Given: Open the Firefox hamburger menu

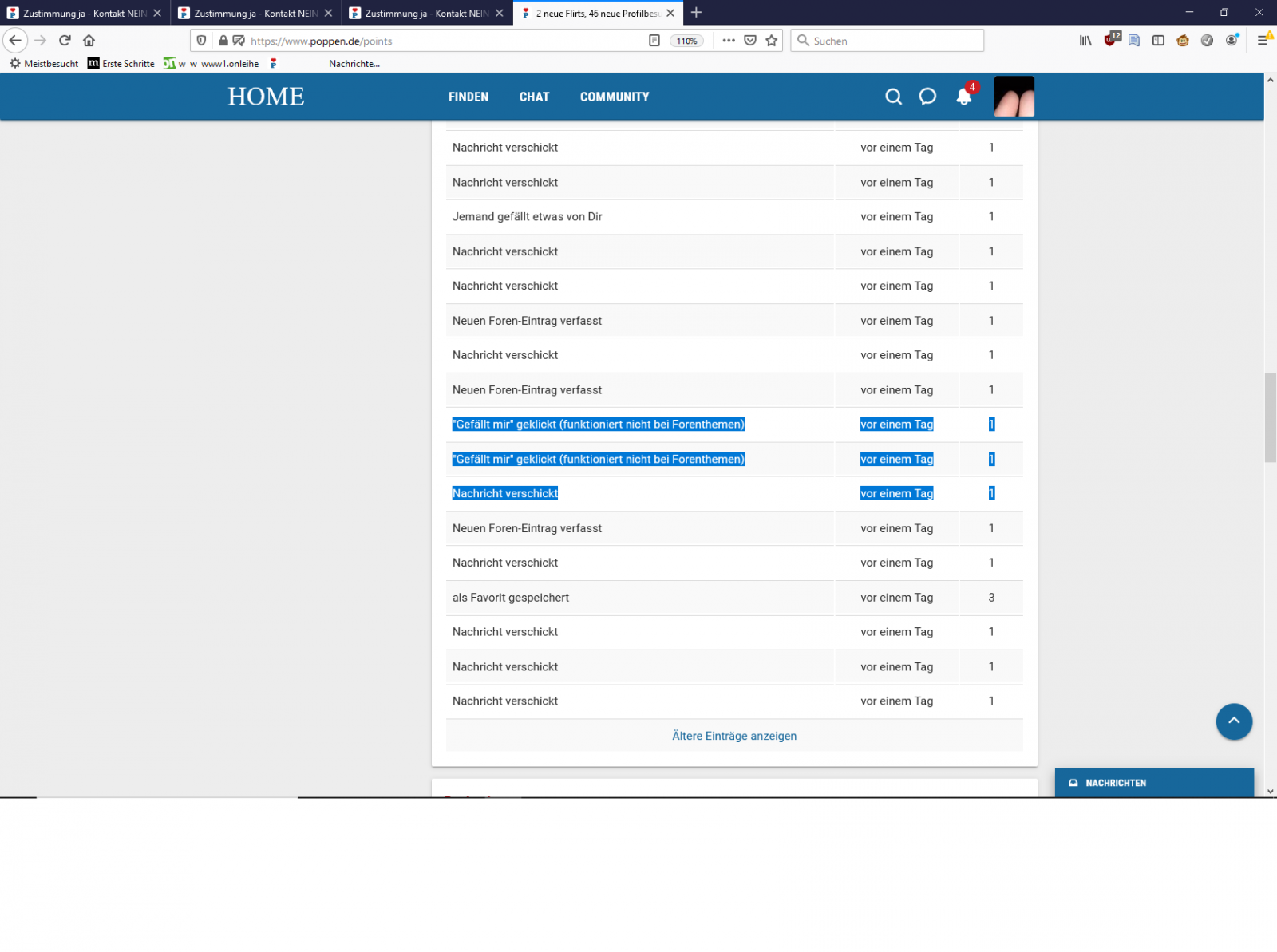Looking at the screenshot, I should (x=1262, y=41).
